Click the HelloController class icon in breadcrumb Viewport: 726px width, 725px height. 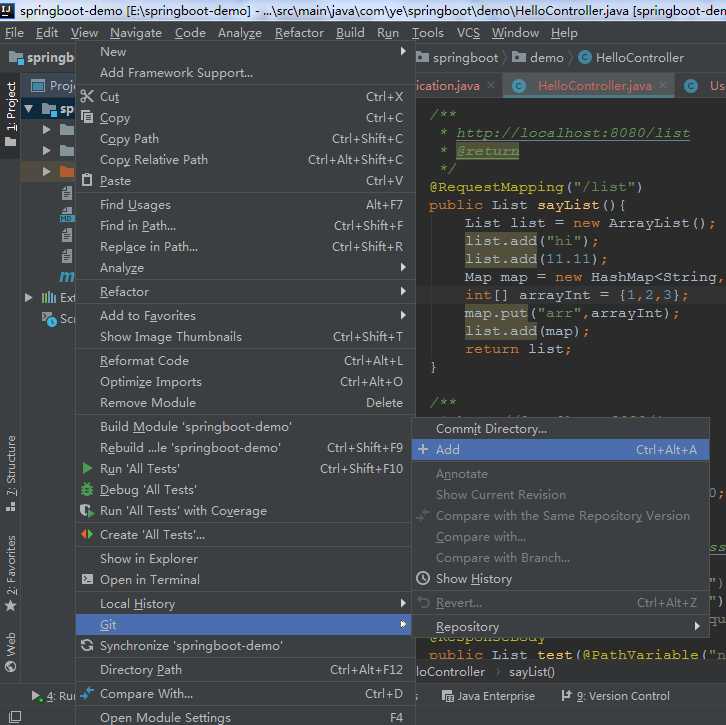click(585, 57)
